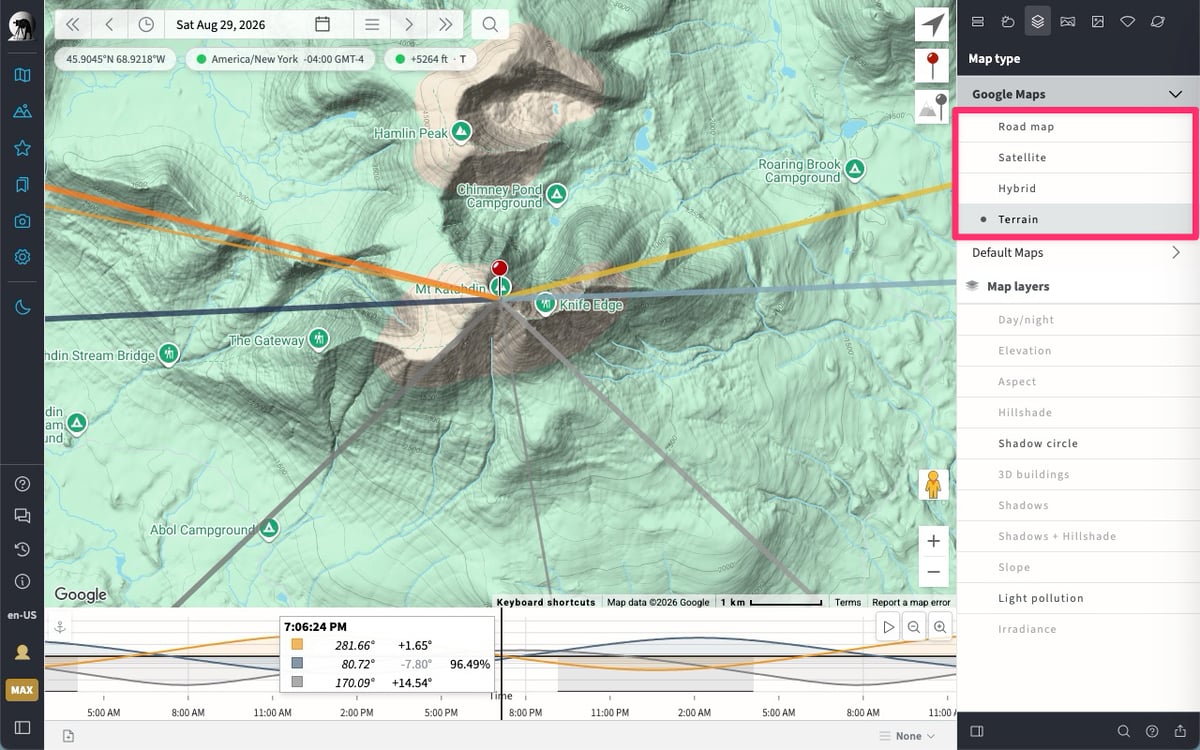Open settings gear in left sidebar

(x=22, y=256)
